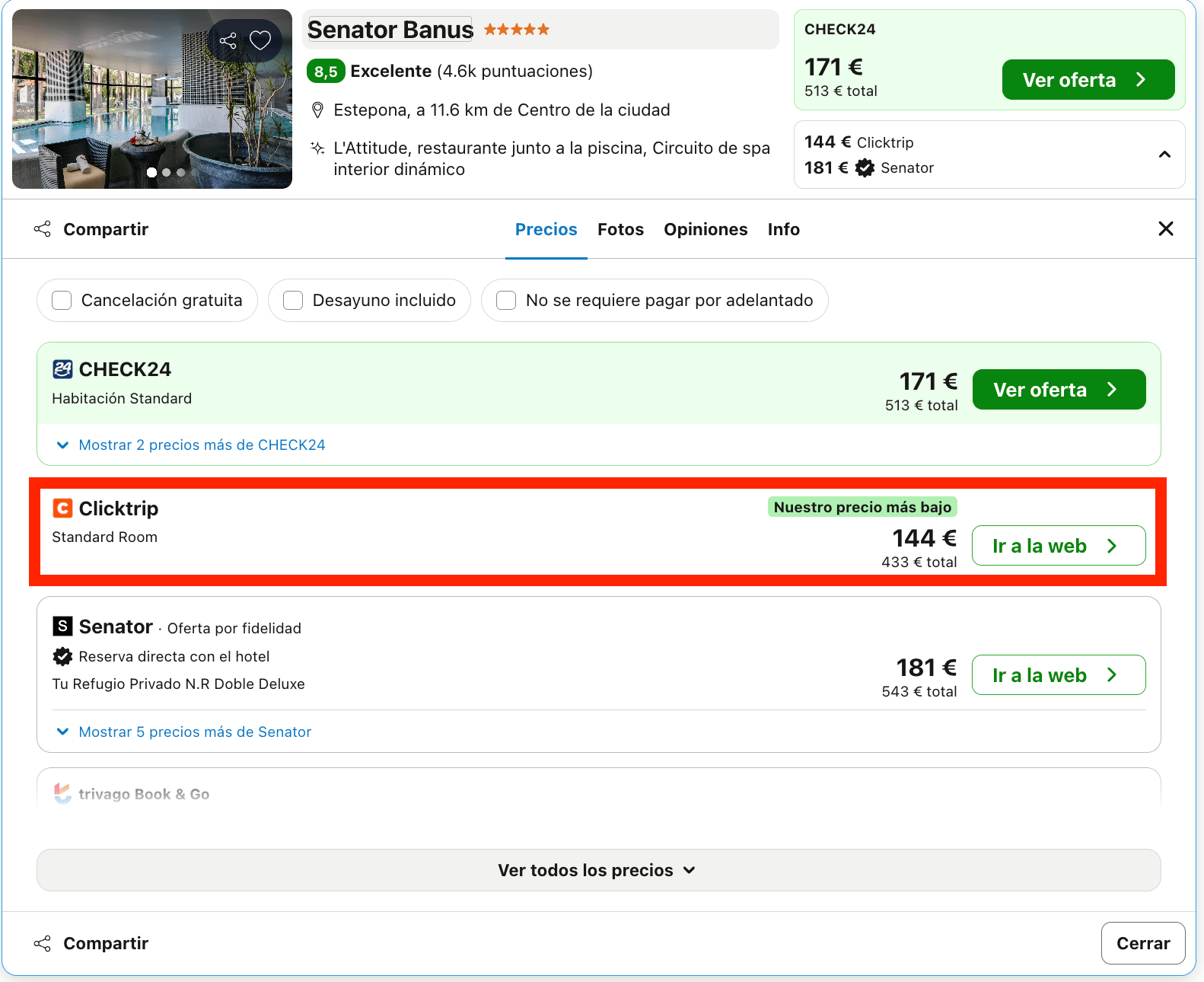Image resolution: width=1204 pixels, height=982 pixels.
Task: Click the 513 € total in CHECK24 row
Action: (921, 405)
